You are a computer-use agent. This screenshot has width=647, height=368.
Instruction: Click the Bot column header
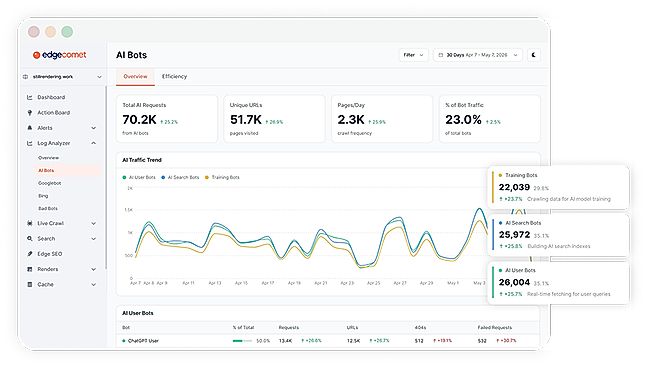tap(126, 328)
